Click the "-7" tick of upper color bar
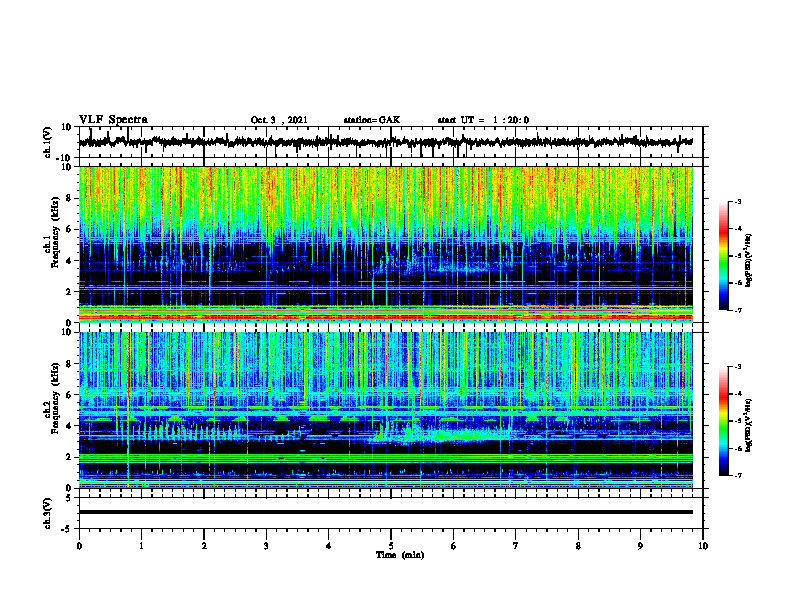Image resolution: width=792 pixels, height=612 pixels. click(x=738, y=310)
